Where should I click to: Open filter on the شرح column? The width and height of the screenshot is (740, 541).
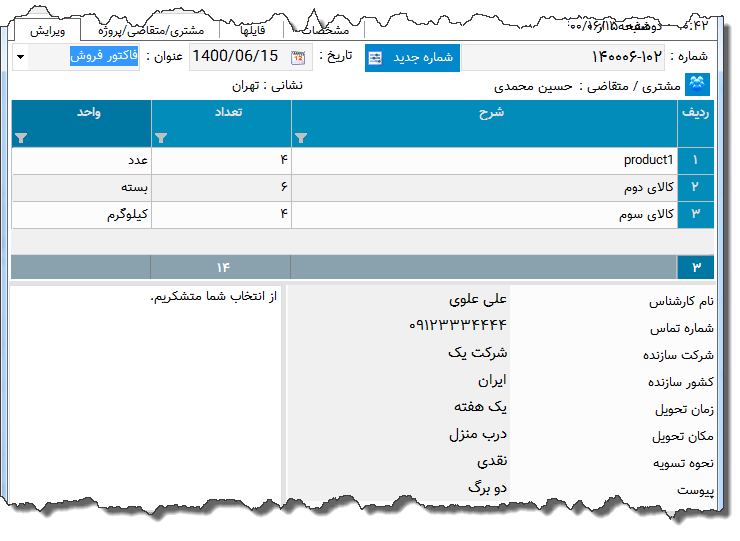coord(301,138)
